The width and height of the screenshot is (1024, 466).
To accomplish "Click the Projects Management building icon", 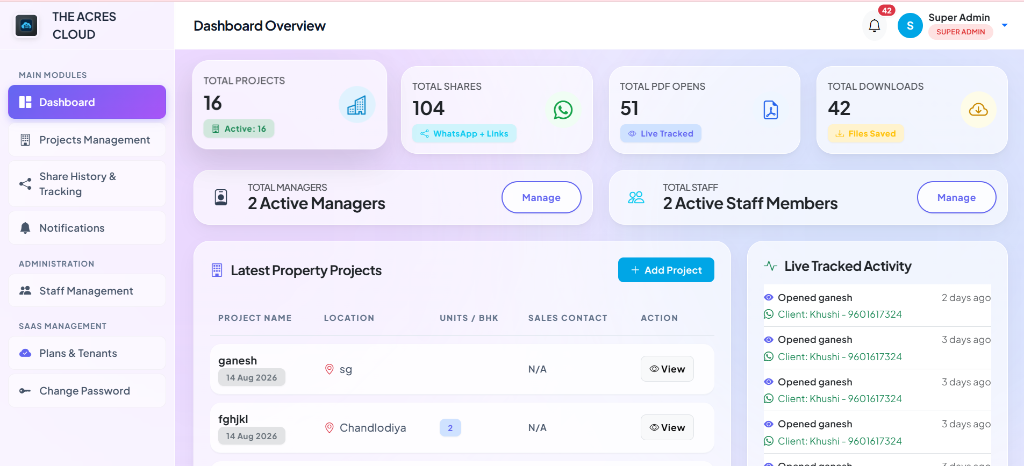I will click(x=25, y=140).
